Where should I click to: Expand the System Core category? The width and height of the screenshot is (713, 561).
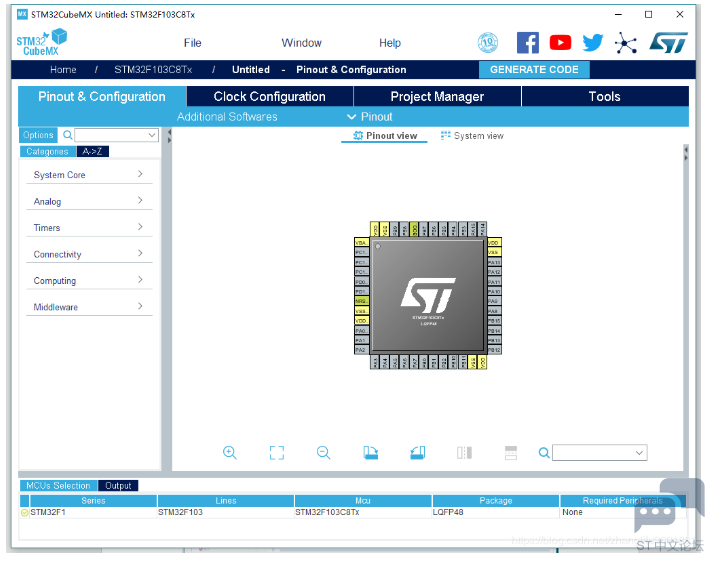pyautogui.click(x=89, y=175)
